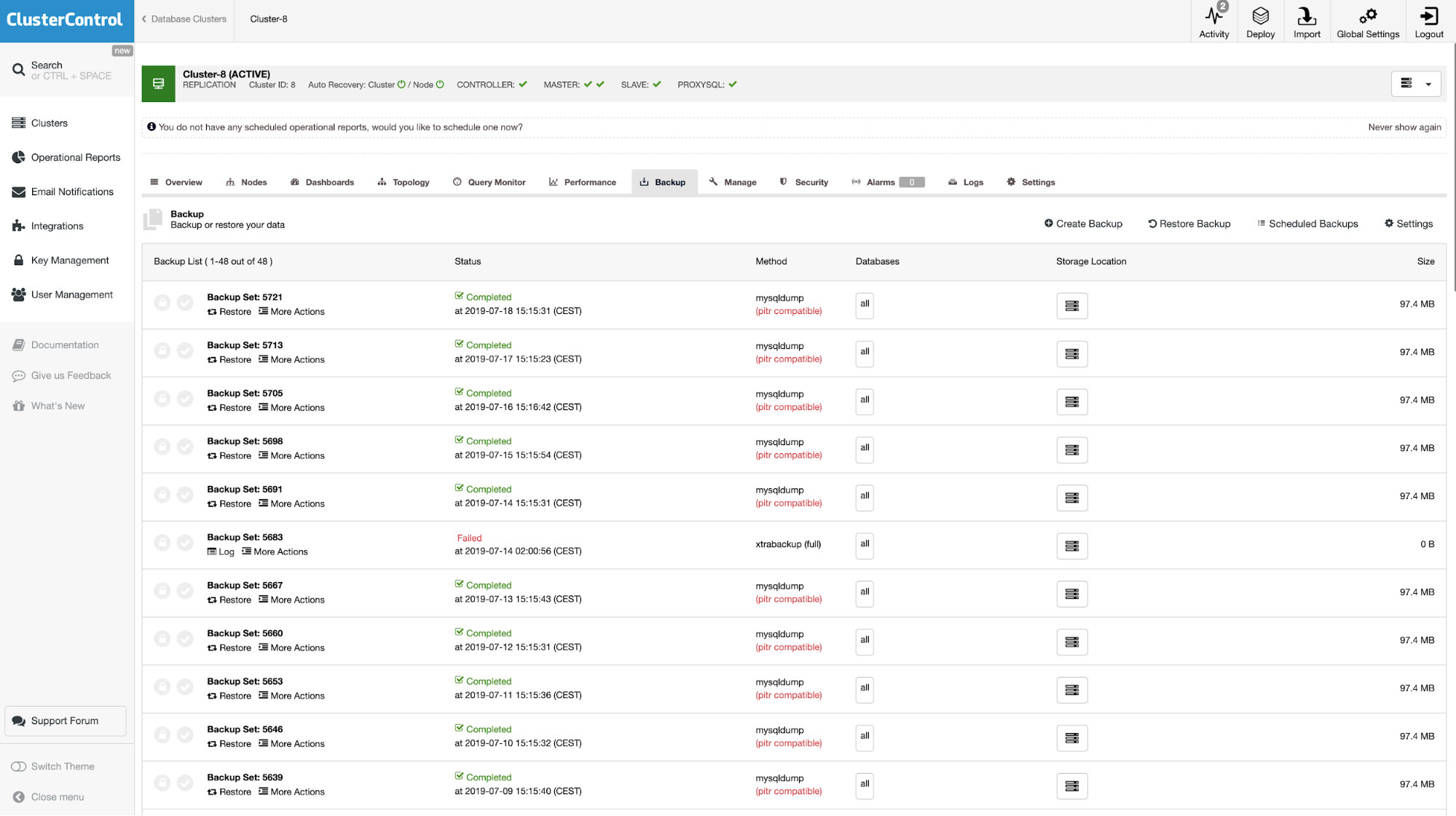The height and width of the screenshot is (816, 1456).
Task: Open the Security tab
Action: (804, 182)
